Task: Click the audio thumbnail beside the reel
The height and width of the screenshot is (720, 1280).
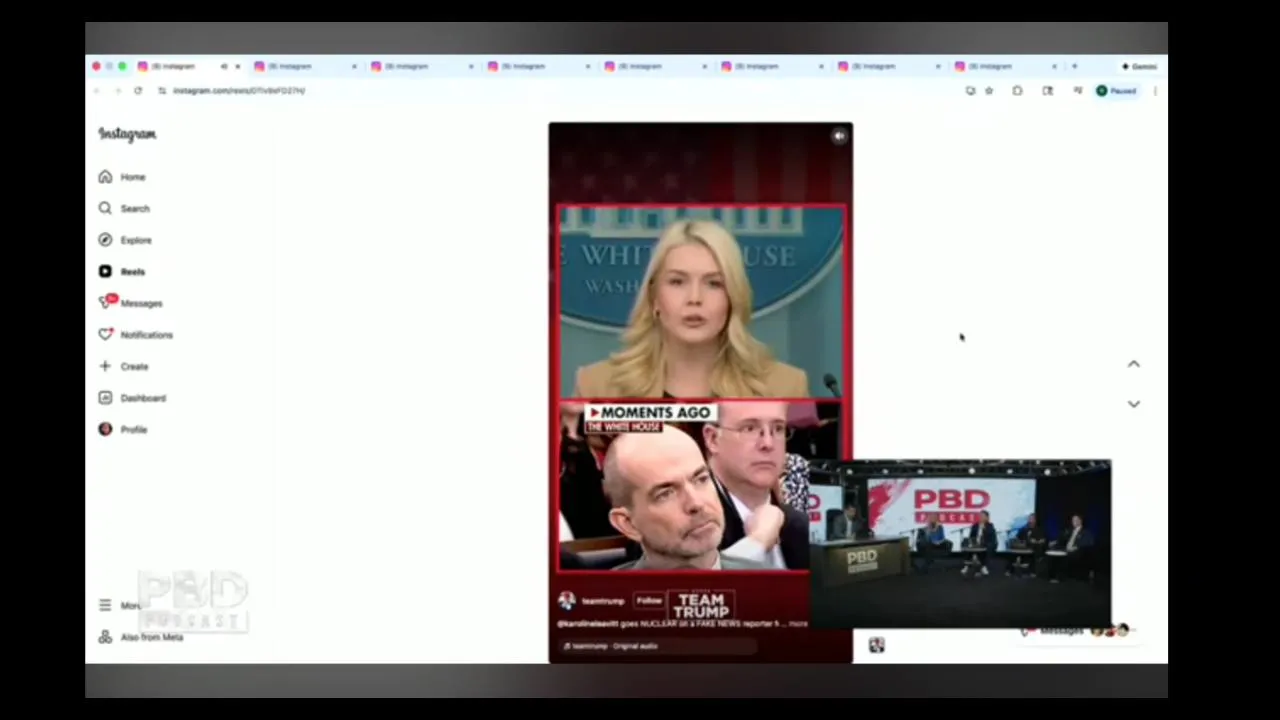Action: 876,645
